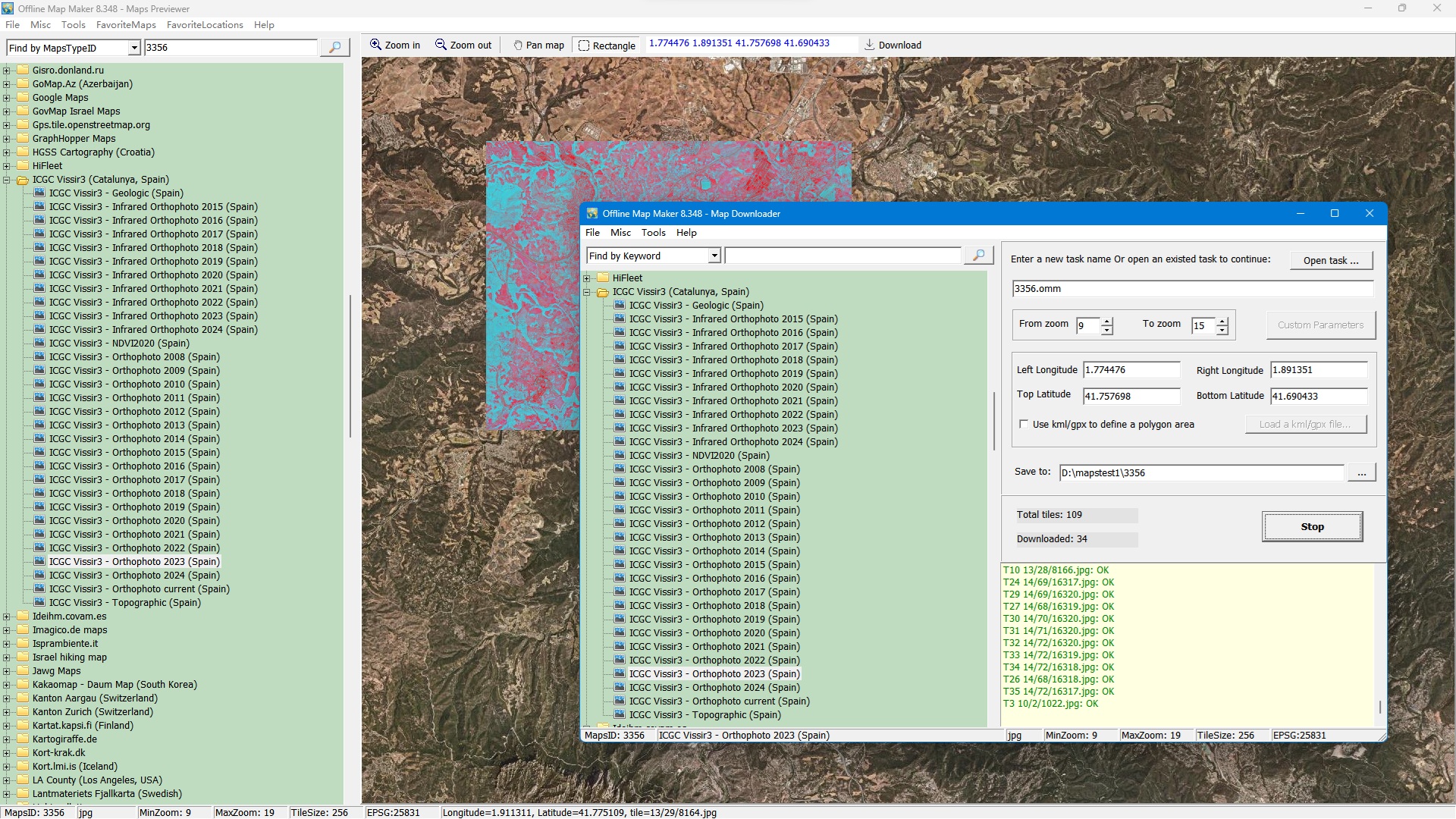Click the Save to path input field
The height and width of the screenshot is (819, 1456).
(x=1201, y=472)
